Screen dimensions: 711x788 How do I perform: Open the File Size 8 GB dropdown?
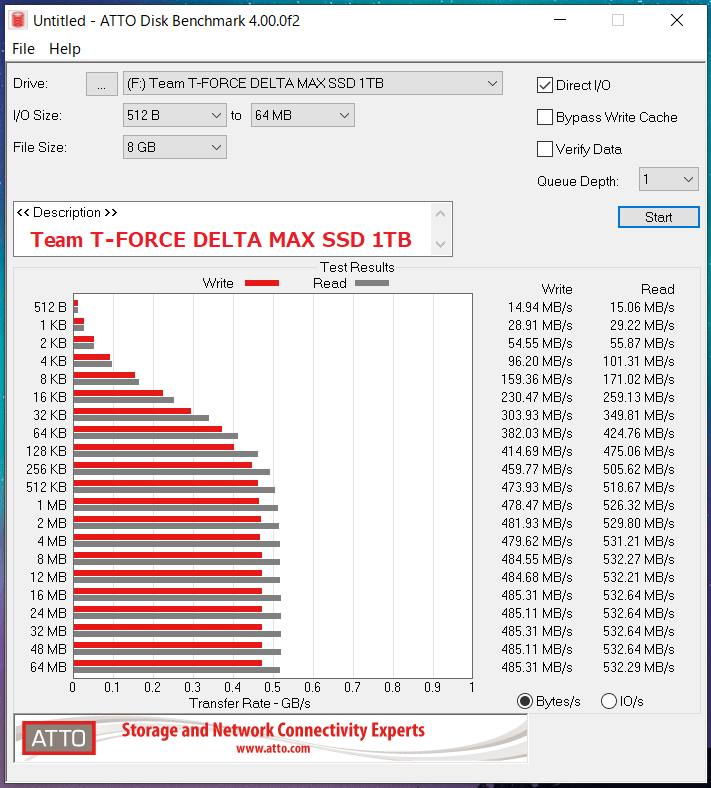174,148
